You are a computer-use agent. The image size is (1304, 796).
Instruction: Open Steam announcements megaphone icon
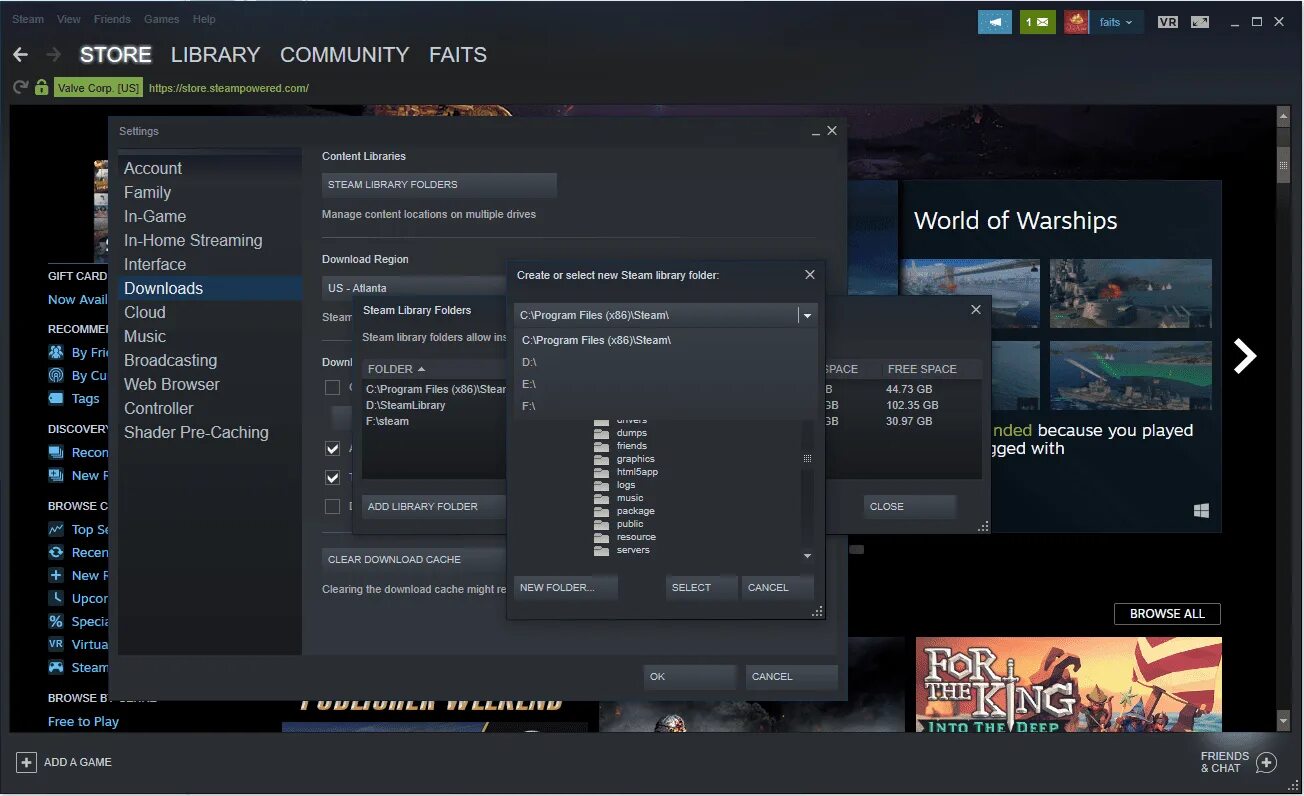point(995,21)
